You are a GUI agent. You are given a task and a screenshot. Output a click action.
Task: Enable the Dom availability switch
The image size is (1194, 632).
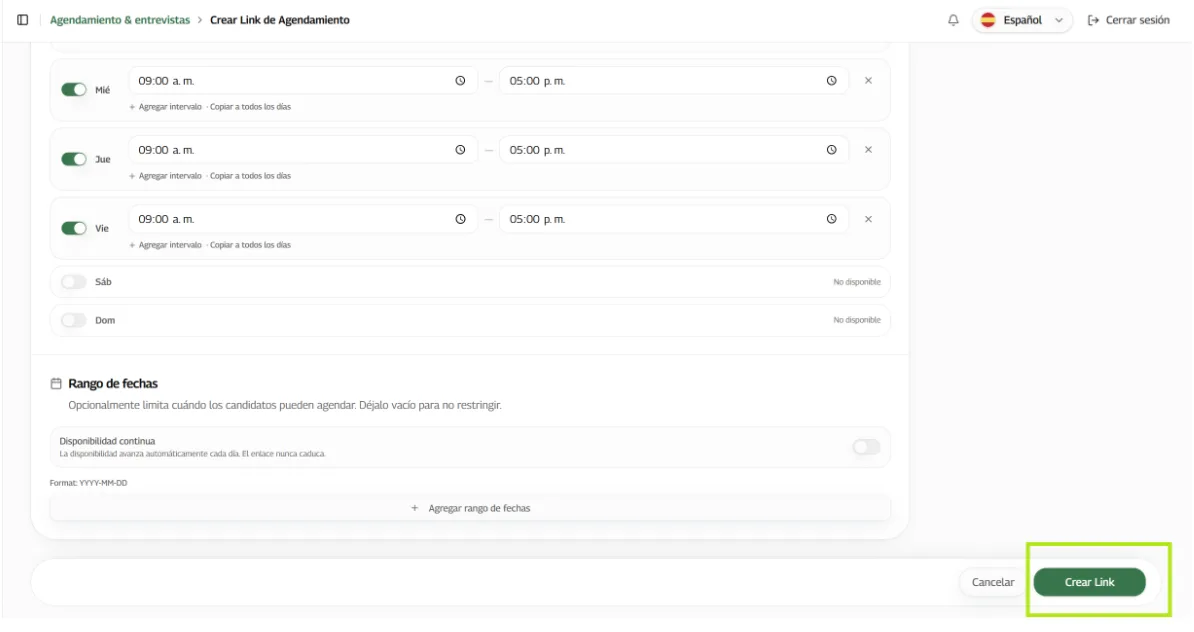tap(74, 321)
